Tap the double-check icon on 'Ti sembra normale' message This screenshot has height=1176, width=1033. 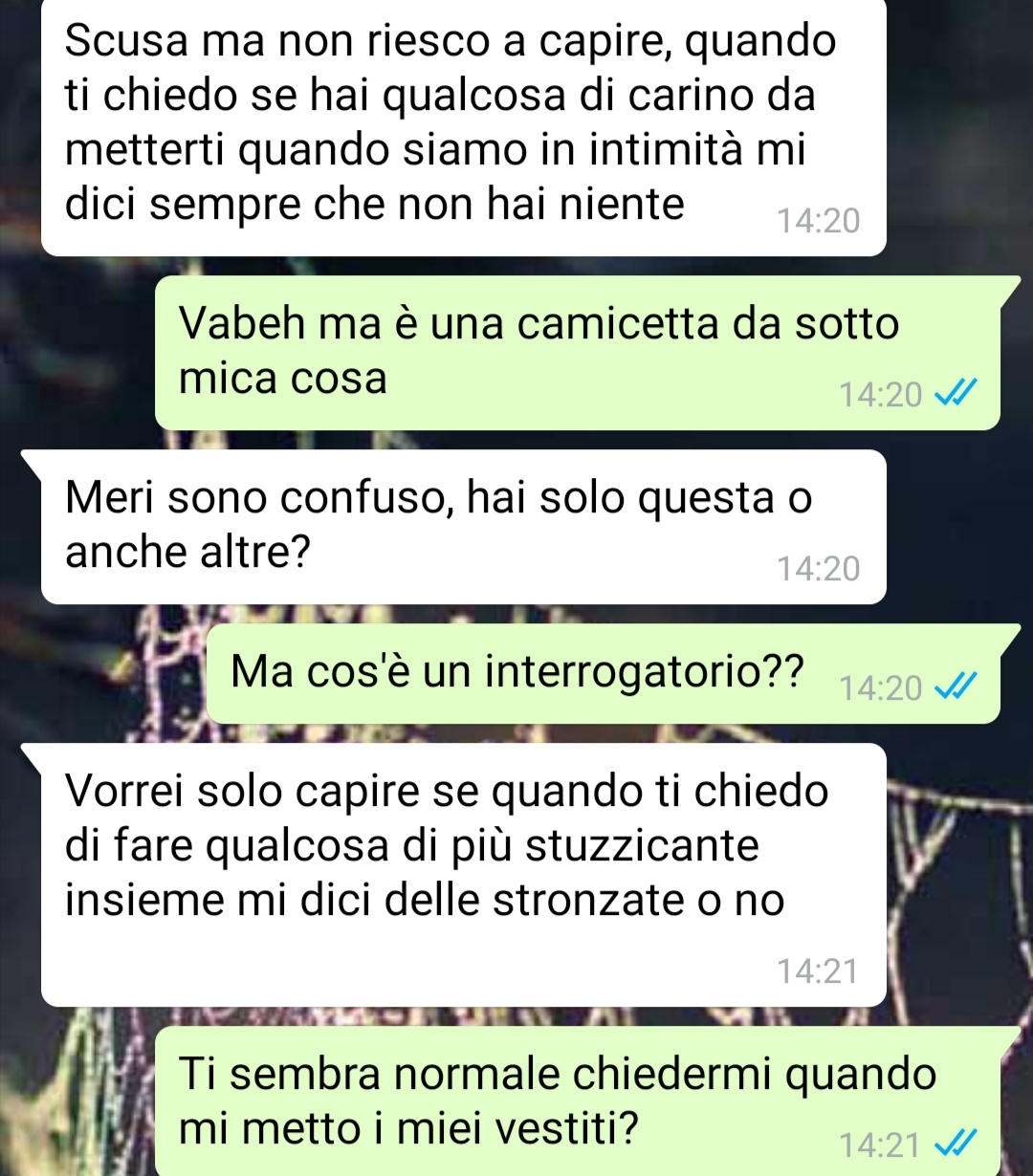[956, 1143]
